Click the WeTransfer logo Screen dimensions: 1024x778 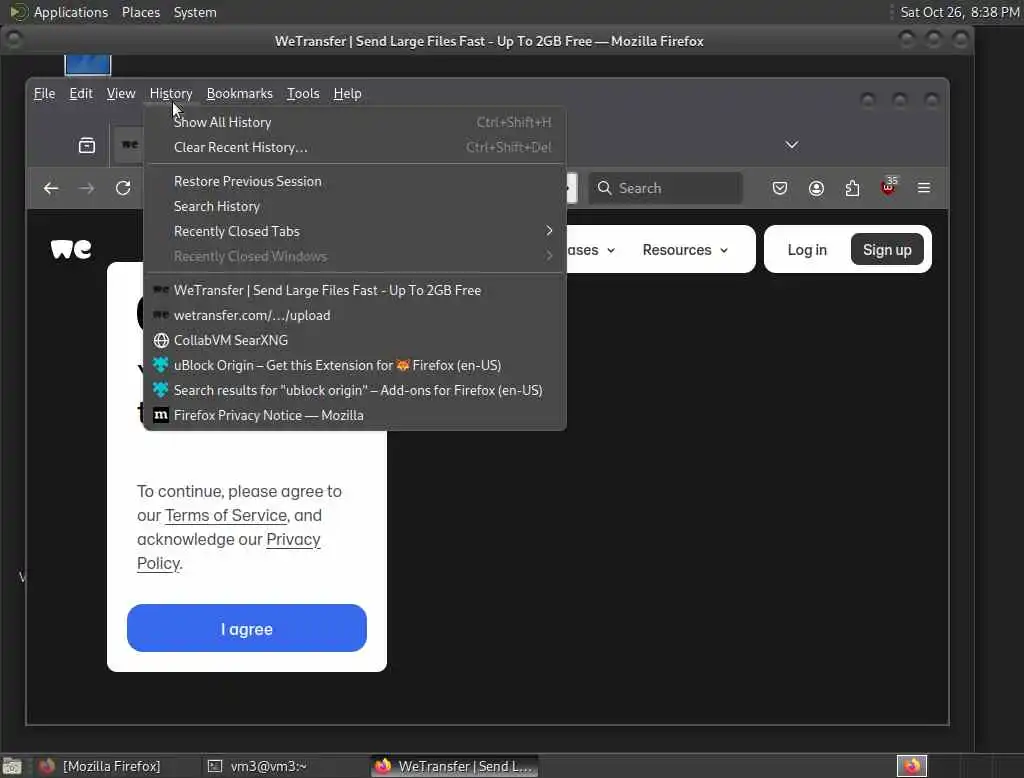click(71, 249)
